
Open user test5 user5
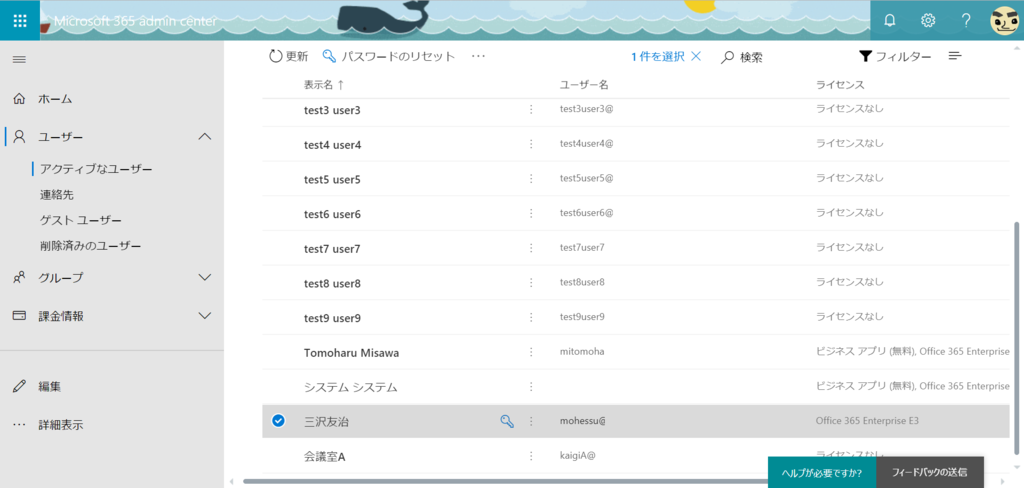coord(332,180)
